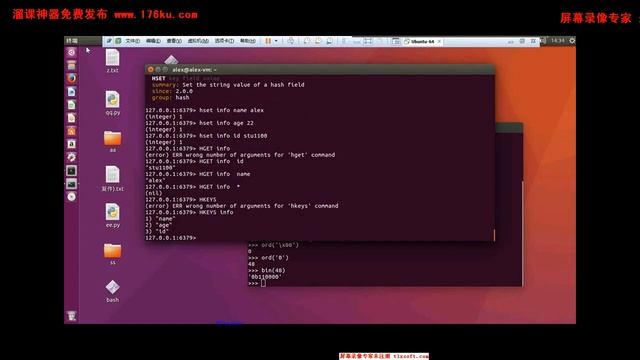Click the alex@alex-vm terminal title bar

(x=320, y=69)
